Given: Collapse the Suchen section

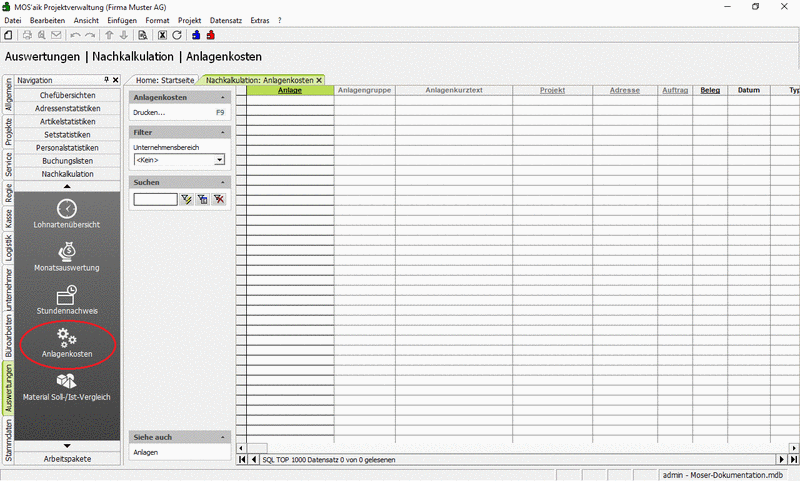Looking at the screenshot, I should (x=222, y=182).
